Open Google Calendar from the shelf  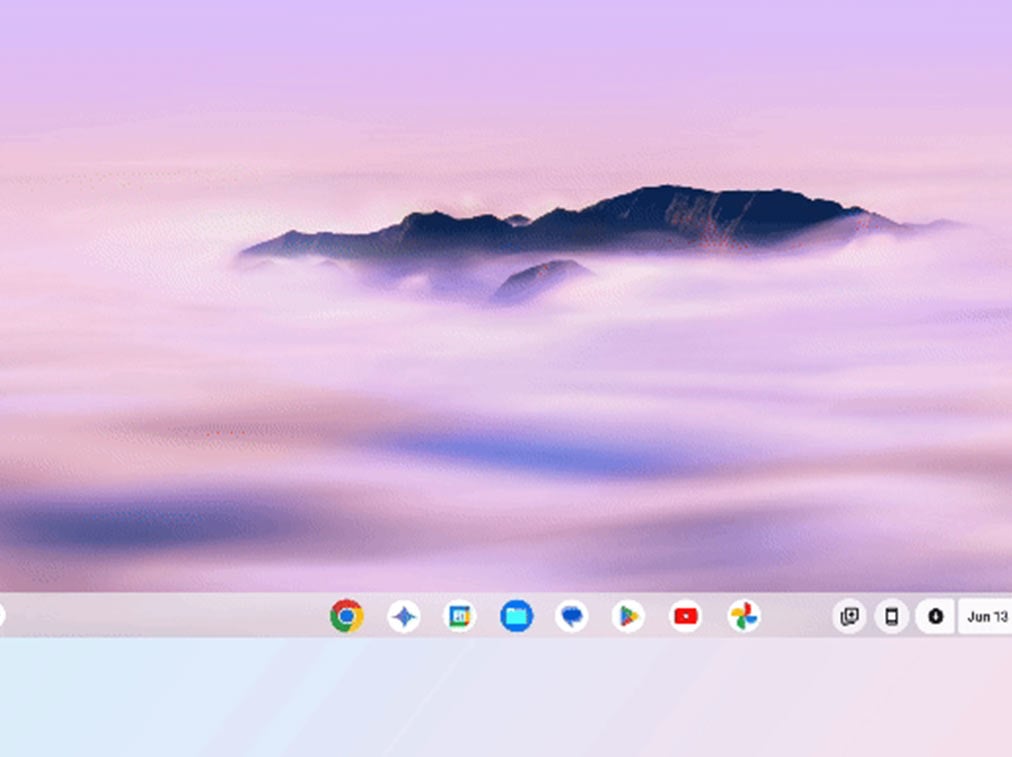(460, 616)
